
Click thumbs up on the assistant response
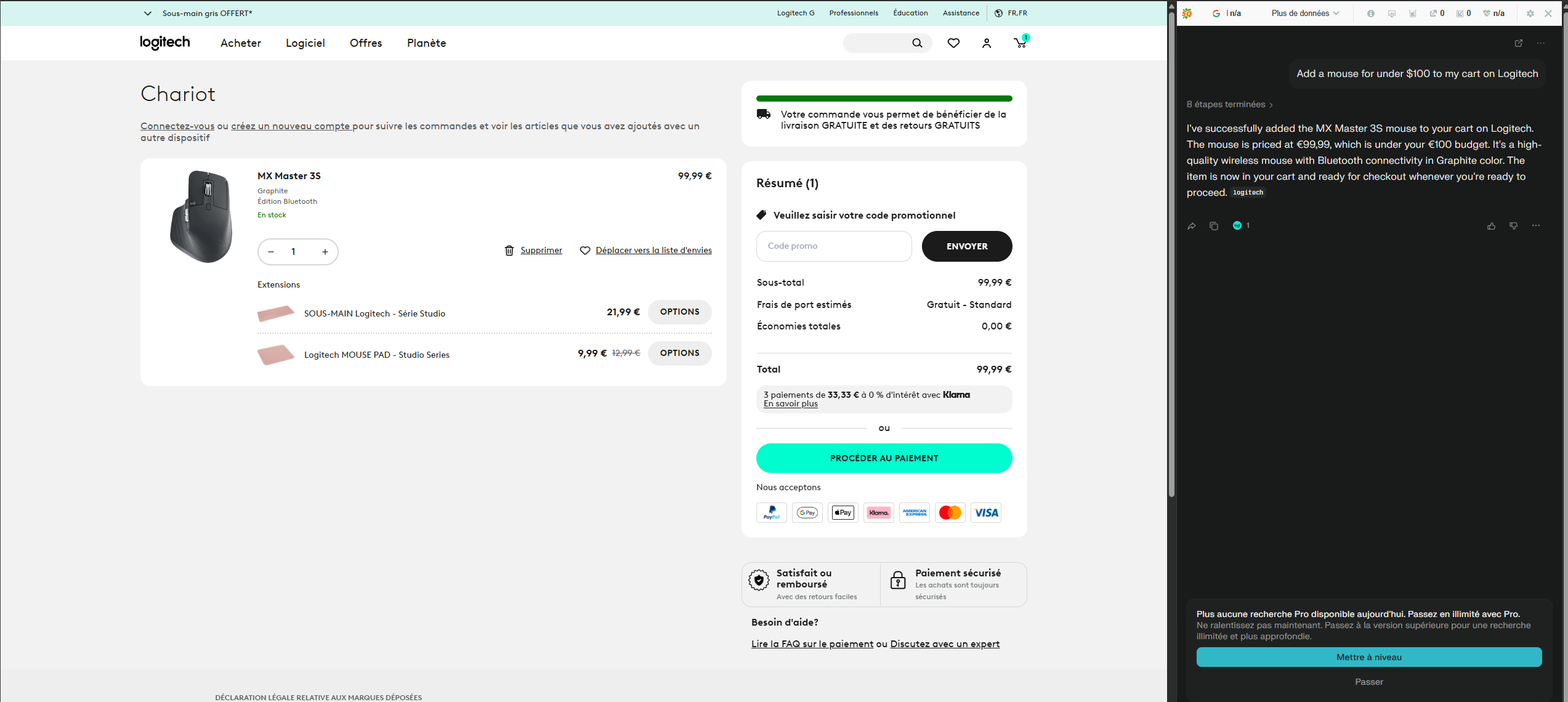(1491, 226)
